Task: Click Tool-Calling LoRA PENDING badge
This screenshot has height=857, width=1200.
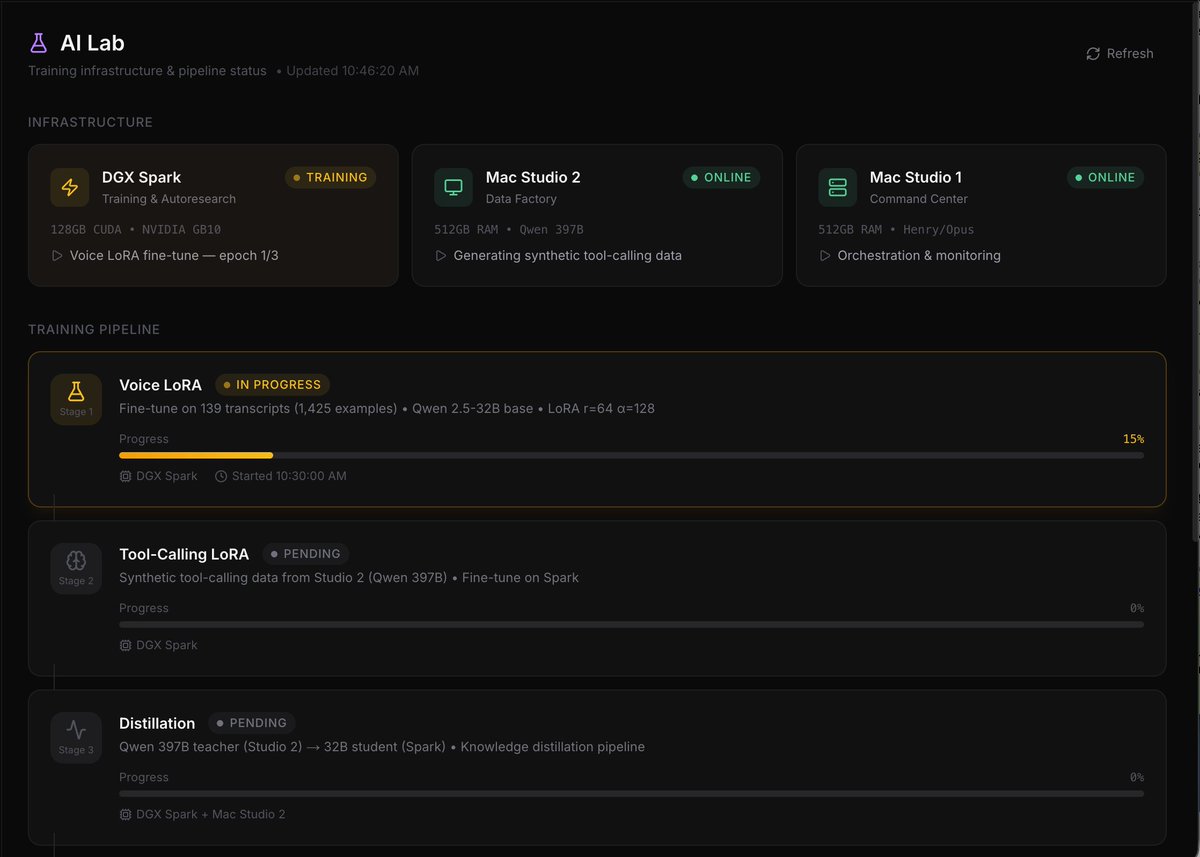Action: click(306, 554)
